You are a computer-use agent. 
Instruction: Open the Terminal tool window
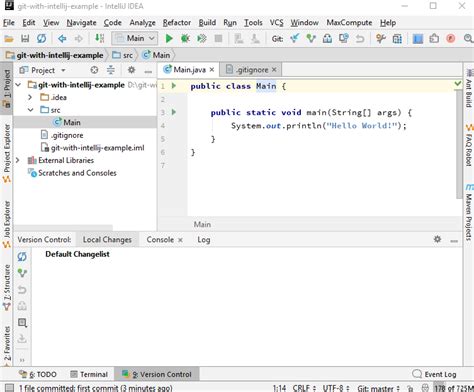click(x=89, y=374)
